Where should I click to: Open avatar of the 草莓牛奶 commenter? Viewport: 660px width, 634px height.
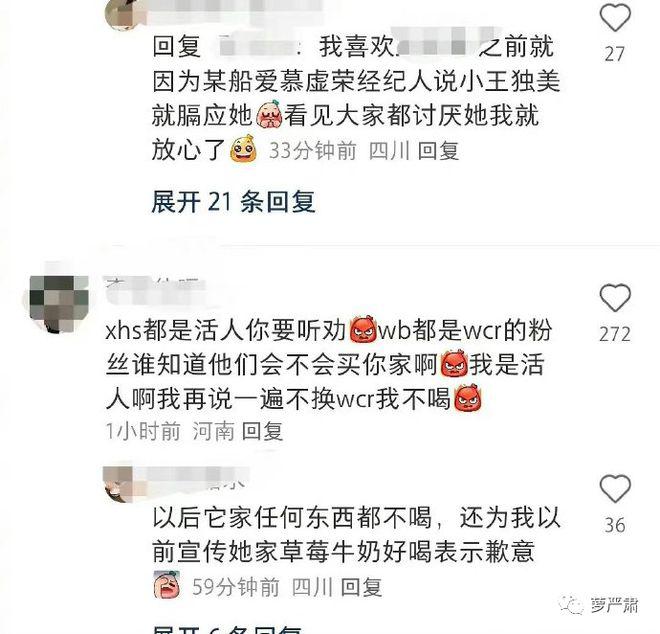(119, 485)
